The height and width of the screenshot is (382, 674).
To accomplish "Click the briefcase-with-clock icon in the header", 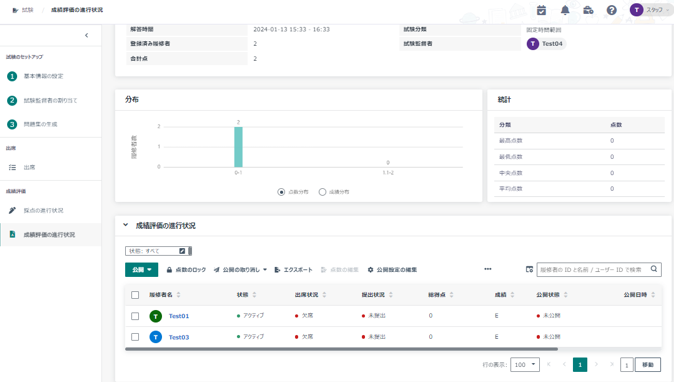I will click(588, 10).
